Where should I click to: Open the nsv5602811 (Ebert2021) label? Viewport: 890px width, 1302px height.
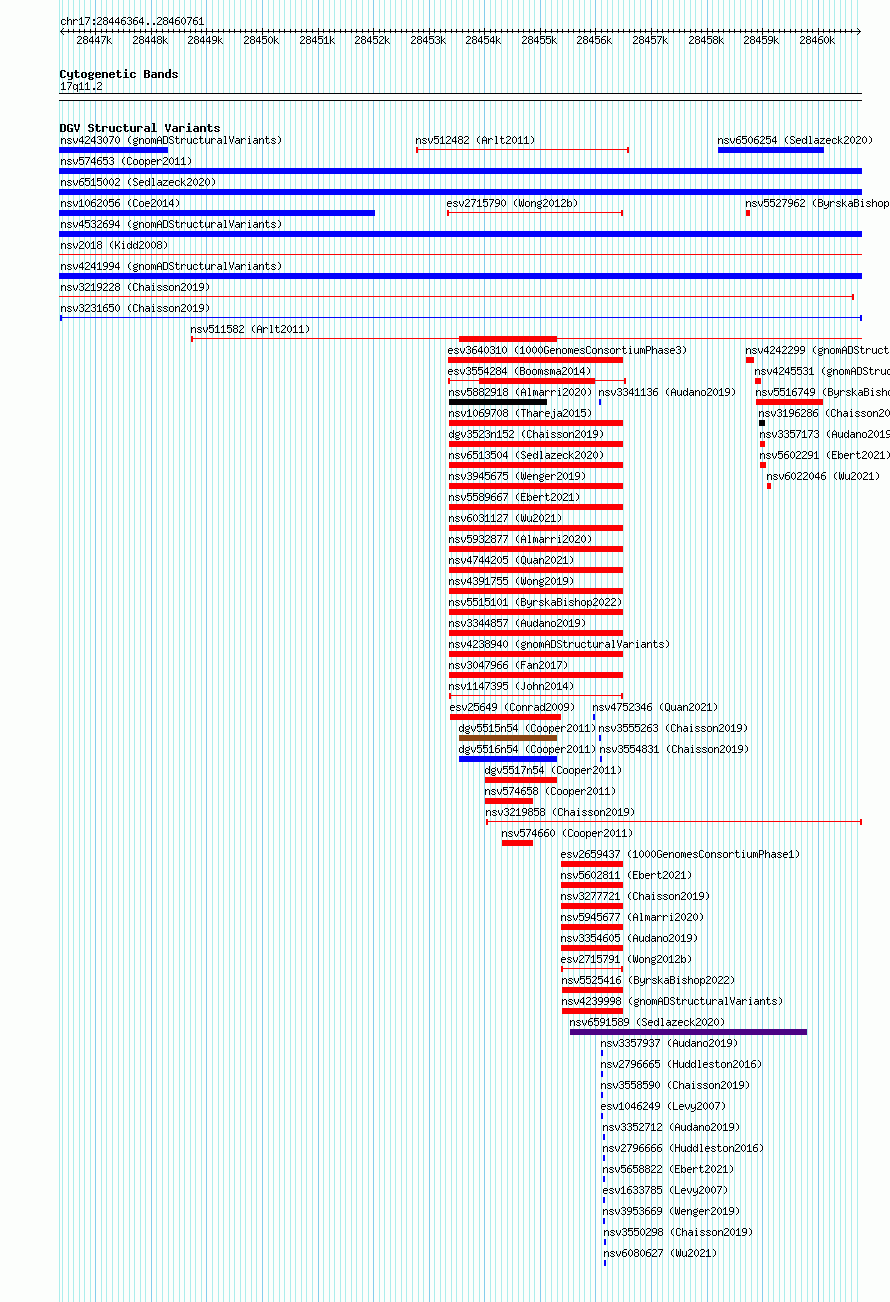pos(626,875)
